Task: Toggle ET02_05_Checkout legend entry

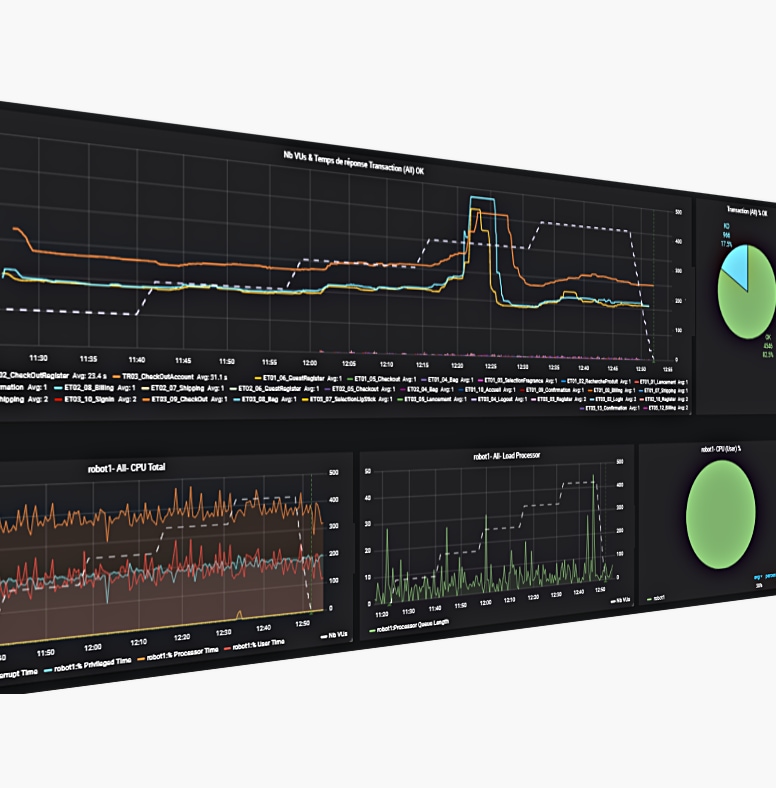Action: [x=359, y=389]
